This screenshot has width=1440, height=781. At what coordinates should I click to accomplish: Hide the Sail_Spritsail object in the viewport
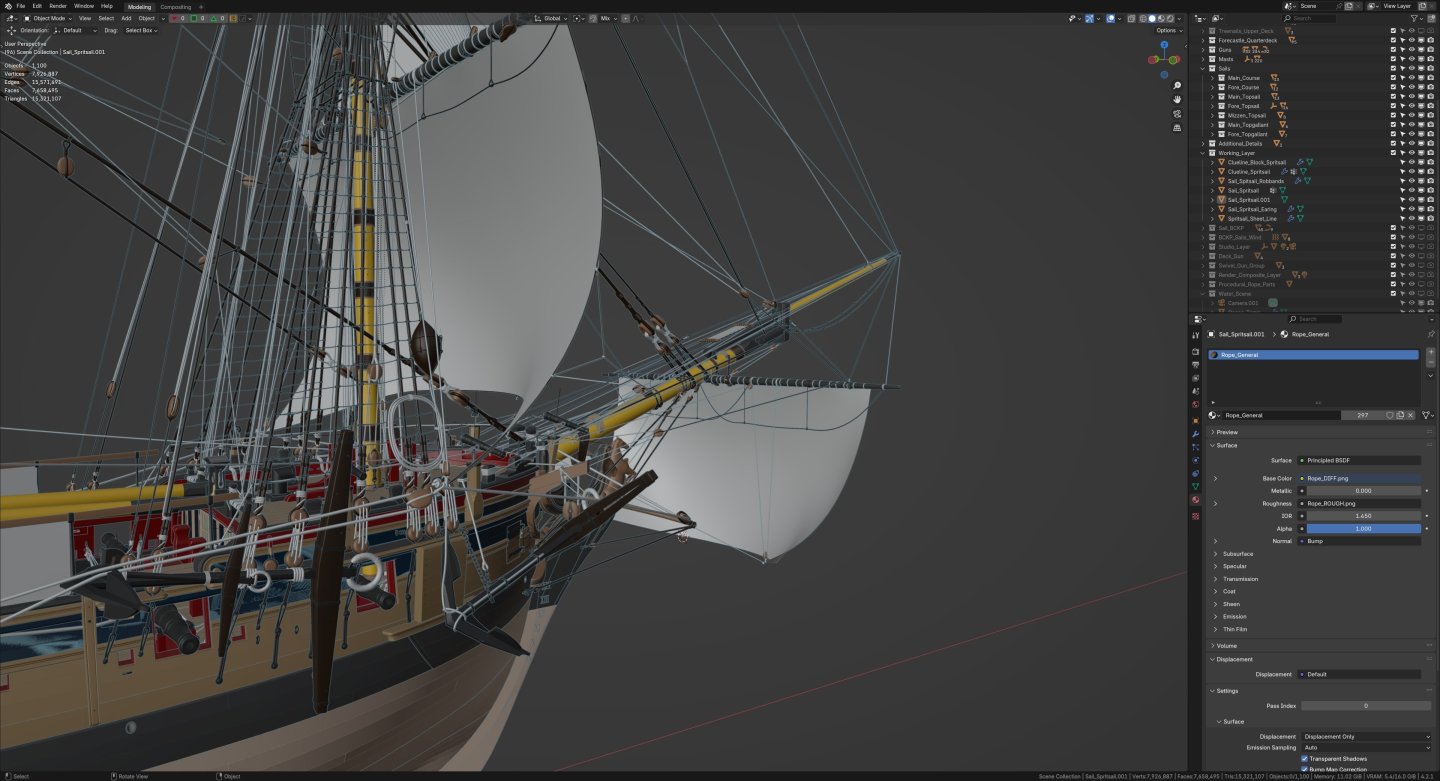[x=1411, y=190]
